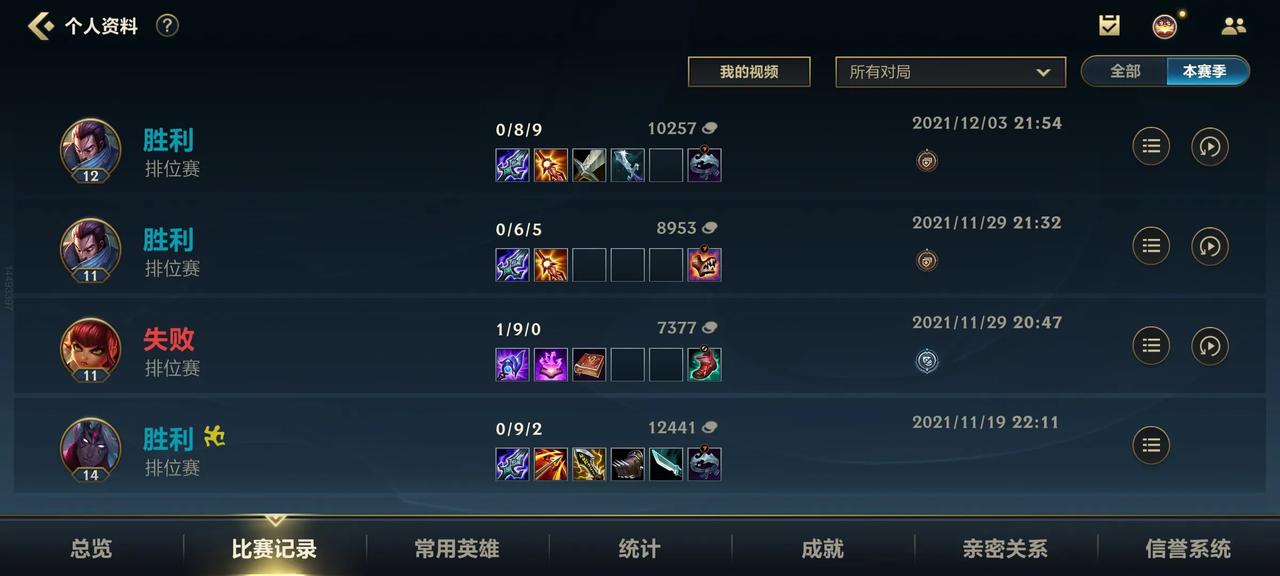The height and width of the screenshot is (576, 1280).
Task: Switch to the 常用英雄 tab
Action: (x=457, y=548)
